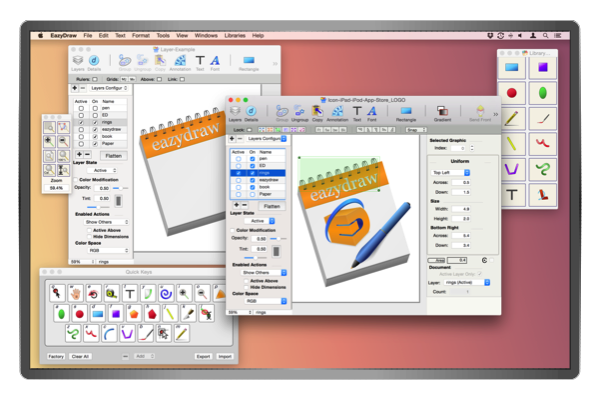Click Flatten in the Layer-Example window
The height and width of the screenshot is (400, 600).
pyautogui.click(x=114, y=156)
